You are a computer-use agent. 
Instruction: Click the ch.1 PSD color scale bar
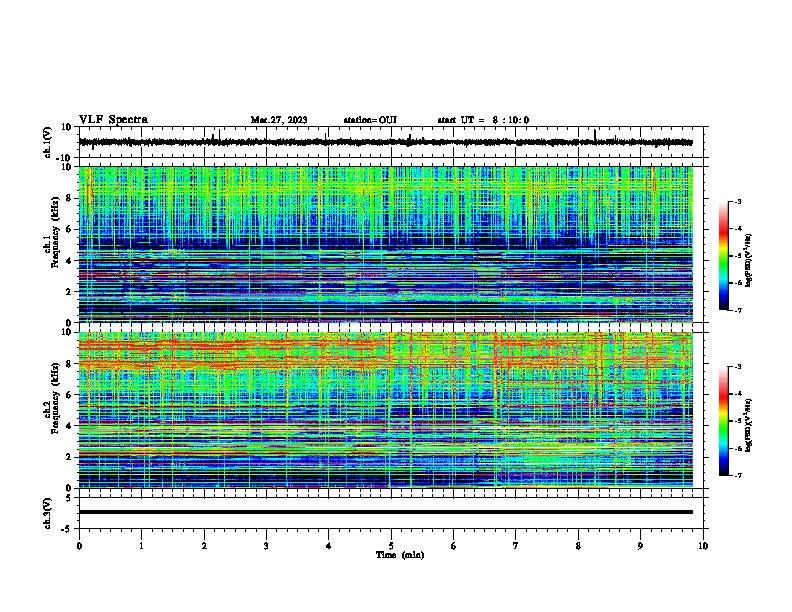pos(724,256)
